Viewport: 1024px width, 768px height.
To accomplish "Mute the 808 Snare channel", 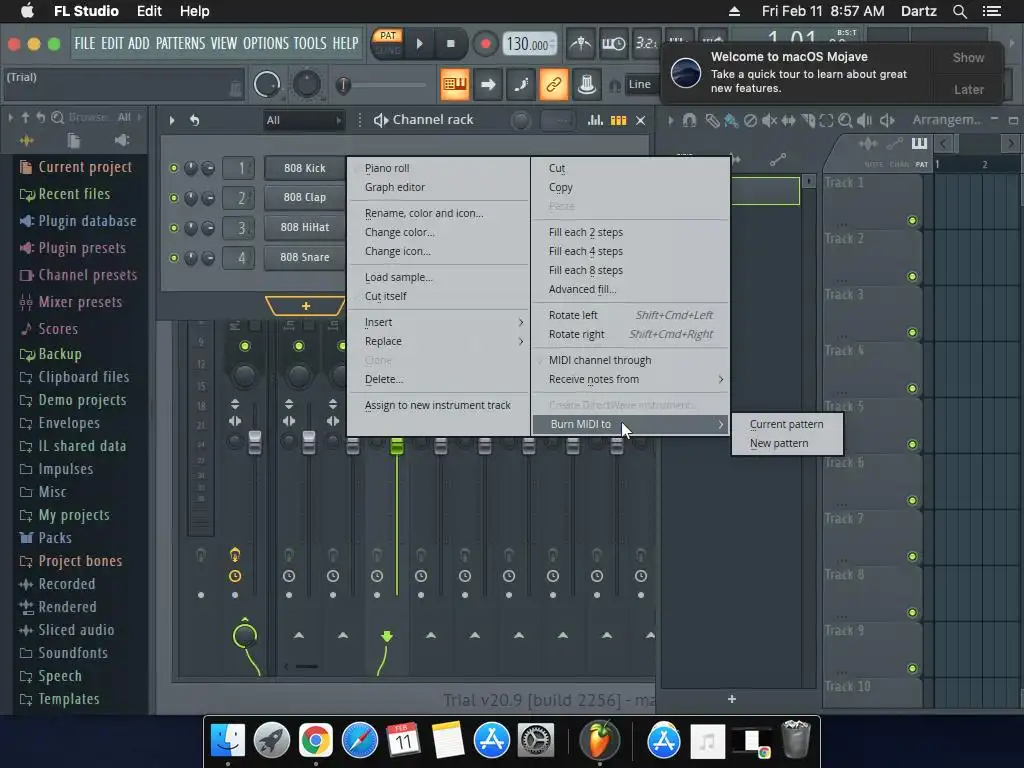I will click(x=174, y=258).
